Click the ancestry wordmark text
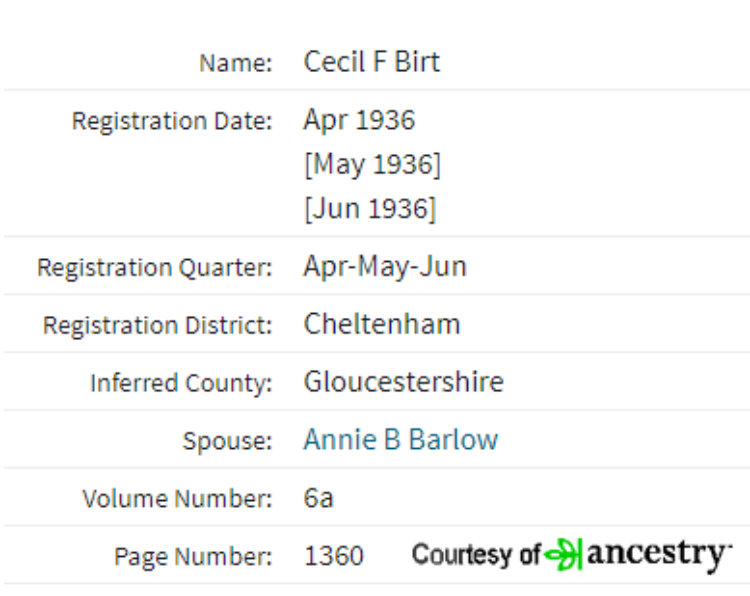 pyautogui.click(x=659, y=555)
